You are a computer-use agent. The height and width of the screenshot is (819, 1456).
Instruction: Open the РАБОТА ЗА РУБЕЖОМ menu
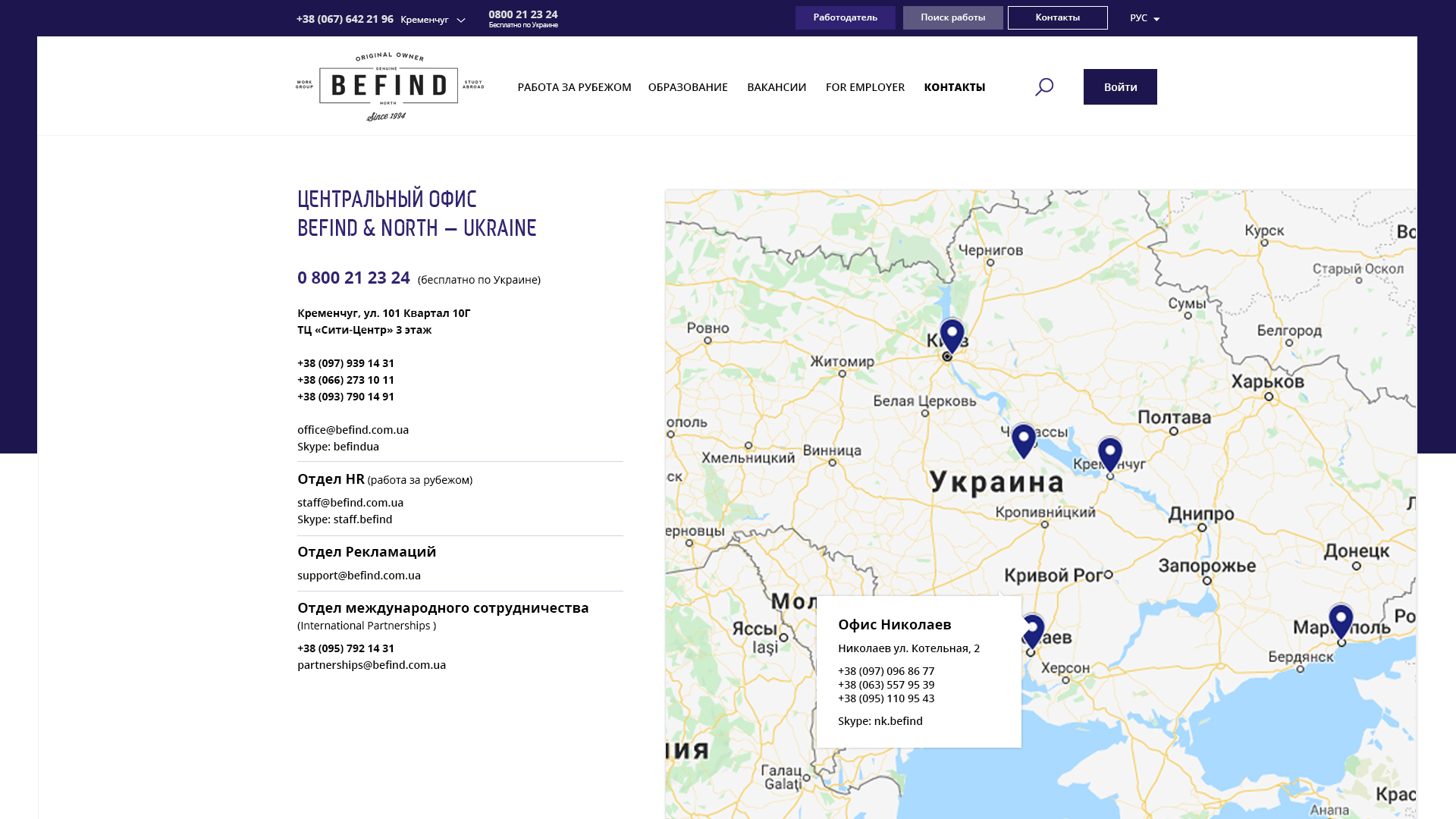click(574, 87)
